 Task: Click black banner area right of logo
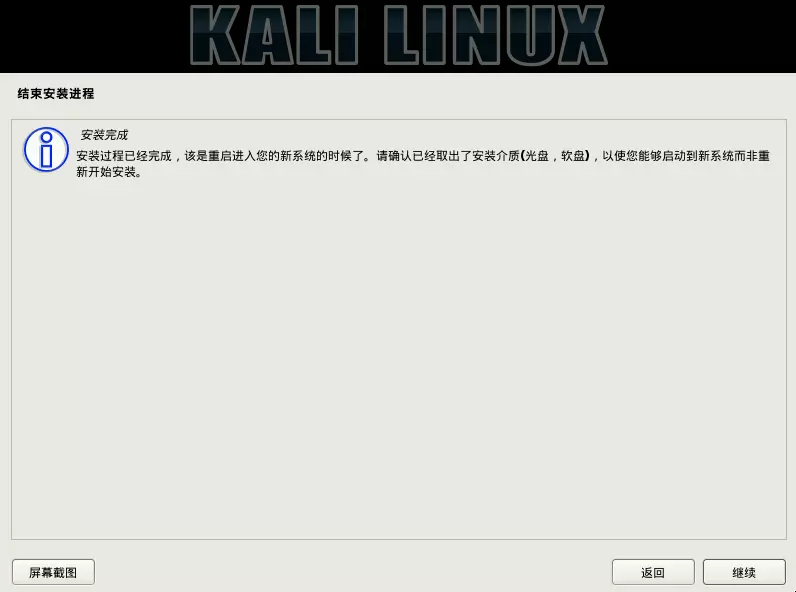(702, 36)
